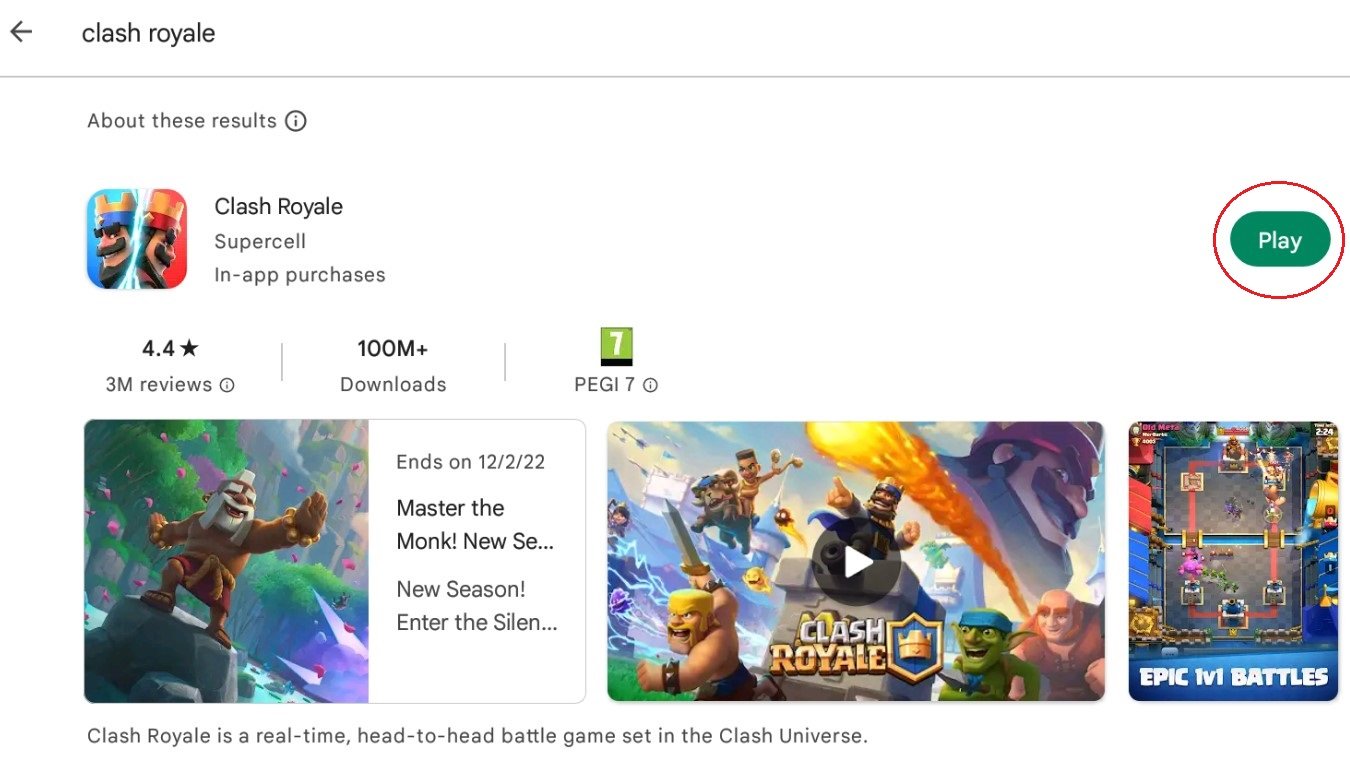Viewport: 1350px width, 766px height.
Task: Click the 100M+ Downloads count
Action: pos(393,348)
